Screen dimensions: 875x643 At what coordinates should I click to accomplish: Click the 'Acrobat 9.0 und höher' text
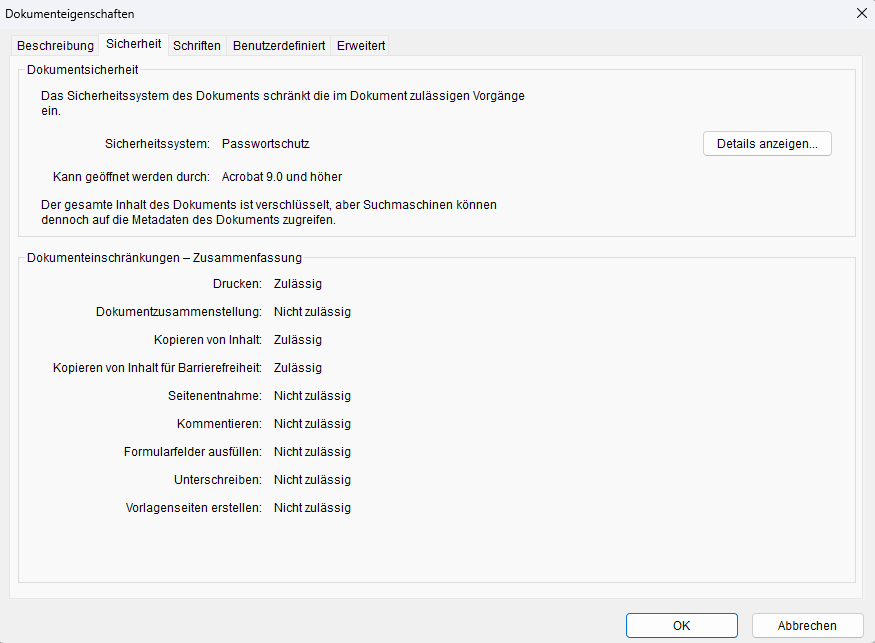(282, 177)
